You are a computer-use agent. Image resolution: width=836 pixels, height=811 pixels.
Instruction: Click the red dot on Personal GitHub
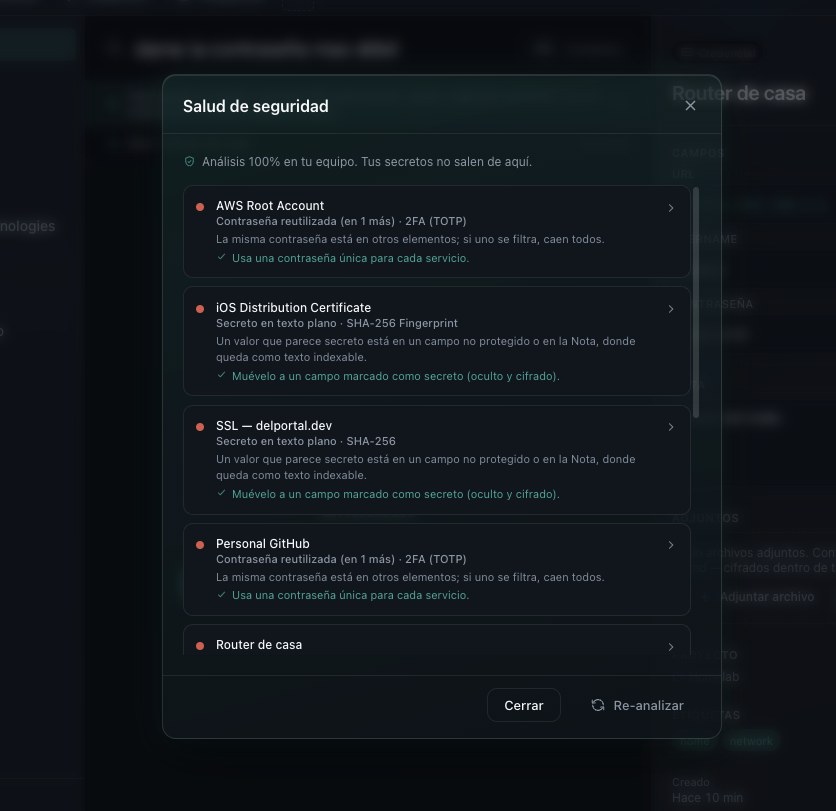200,545
